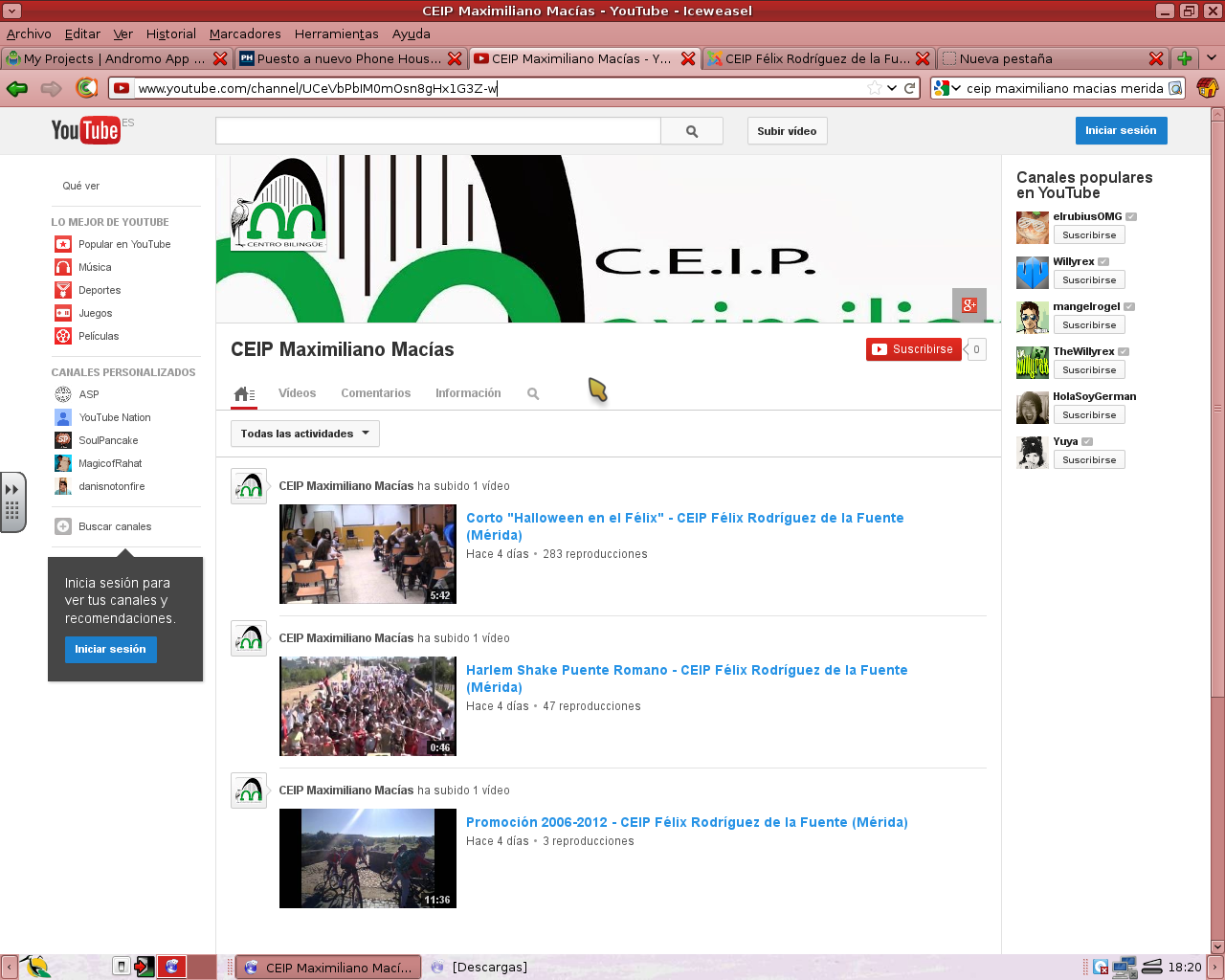
Task: Subscribe to HolaSoyGerman channel
Action: [1089, 414]
